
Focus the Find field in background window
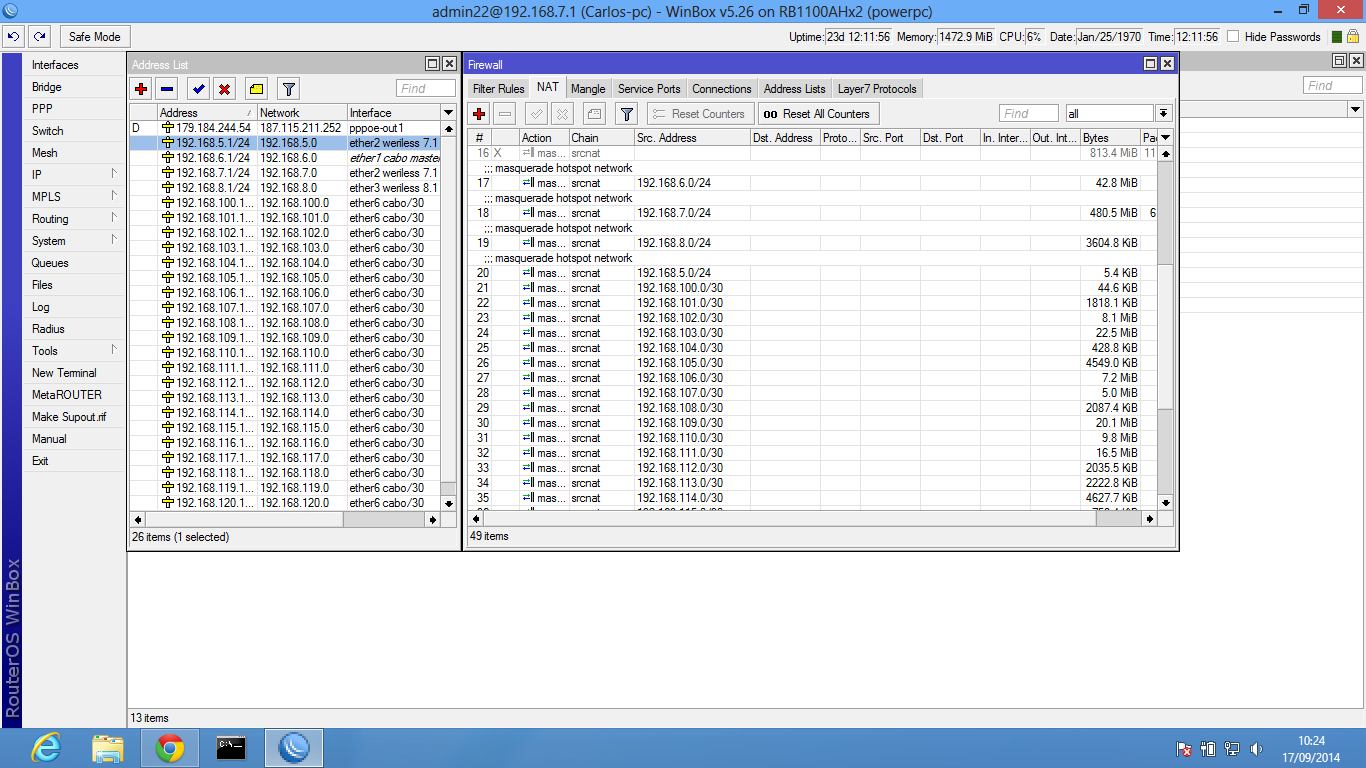click(1334, 86)
